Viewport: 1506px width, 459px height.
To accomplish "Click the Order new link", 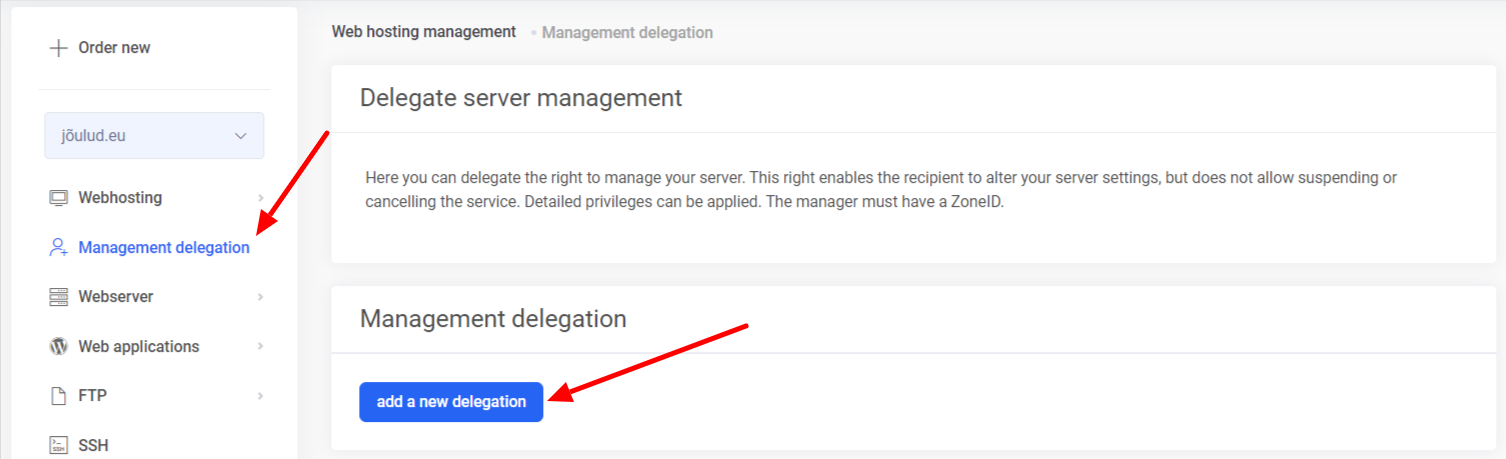I will point(114,48).
